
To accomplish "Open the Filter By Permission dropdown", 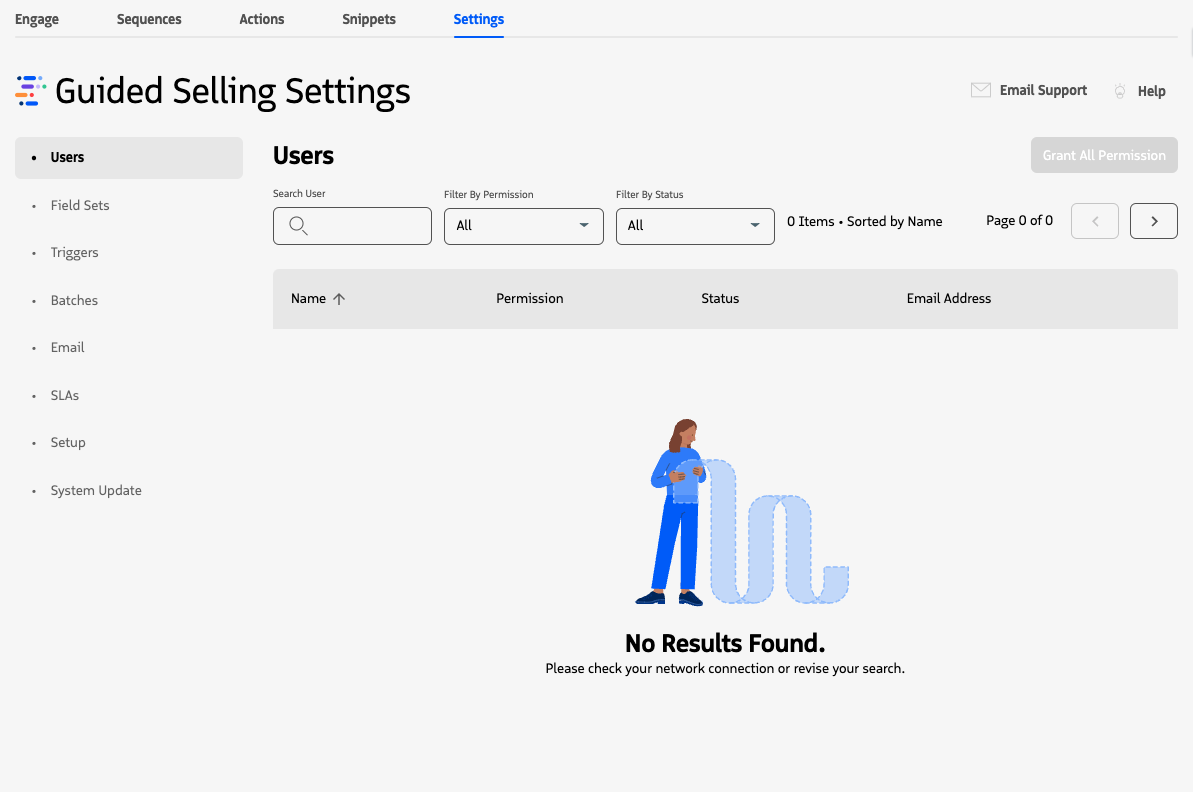I will 523,226.
